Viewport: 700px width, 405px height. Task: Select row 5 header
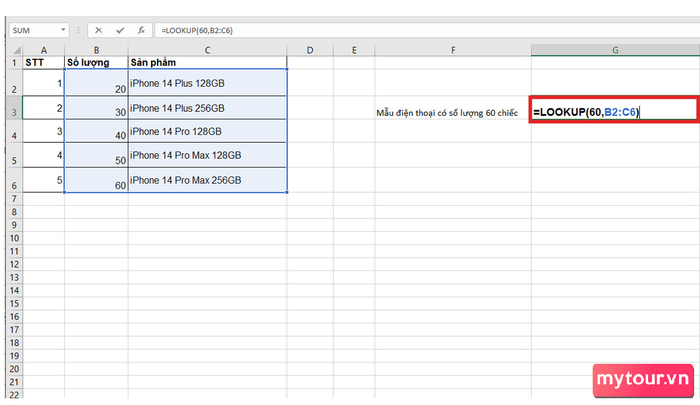pyautogui.click(x=14, y=155)
